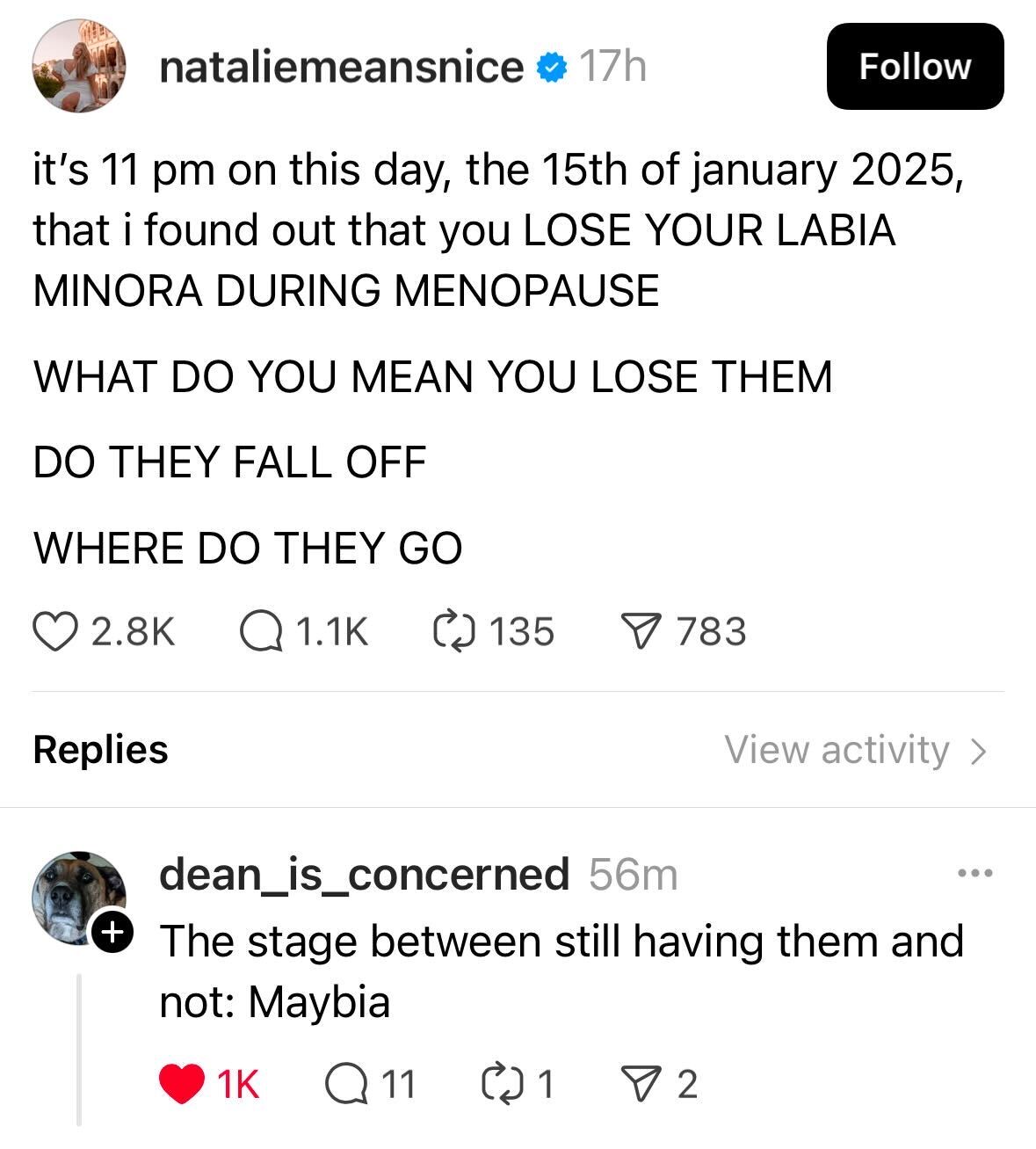1036x1149 pixels.
Task: Click the 1K likes count on reply
Action: tap(238, 1084)
